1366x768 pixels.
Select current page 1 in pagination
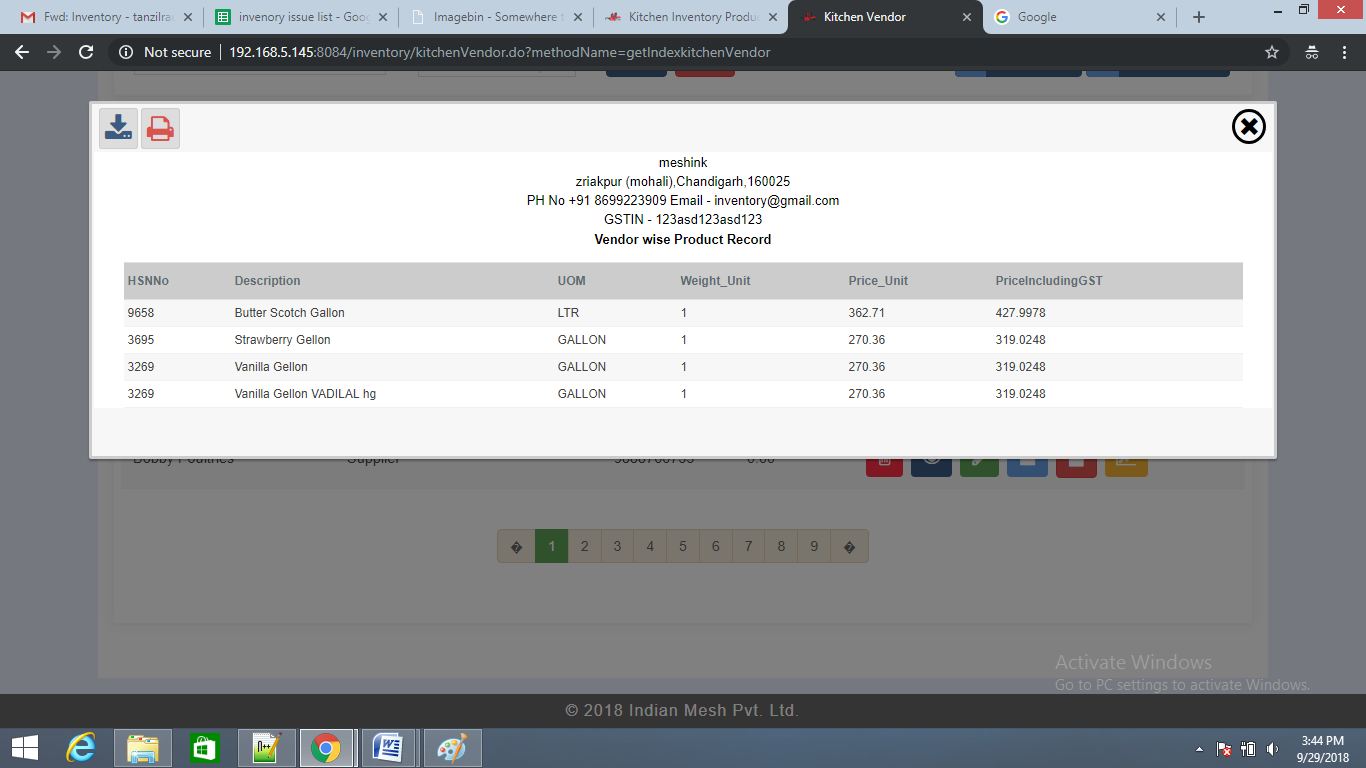[x=552, y=546]
